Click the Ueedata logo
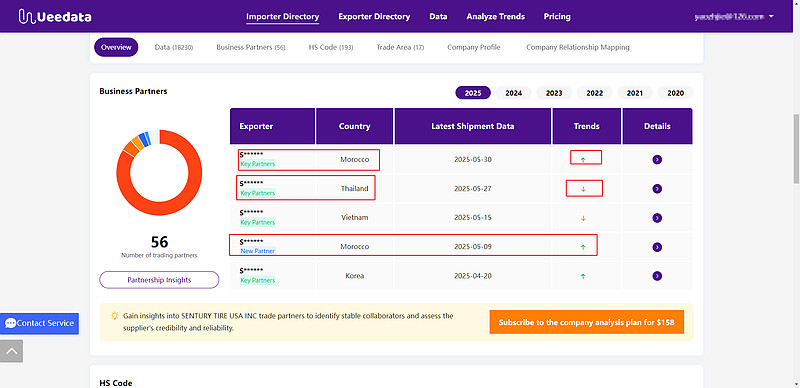The image size is (800, 388). click(x=55, y=16)
